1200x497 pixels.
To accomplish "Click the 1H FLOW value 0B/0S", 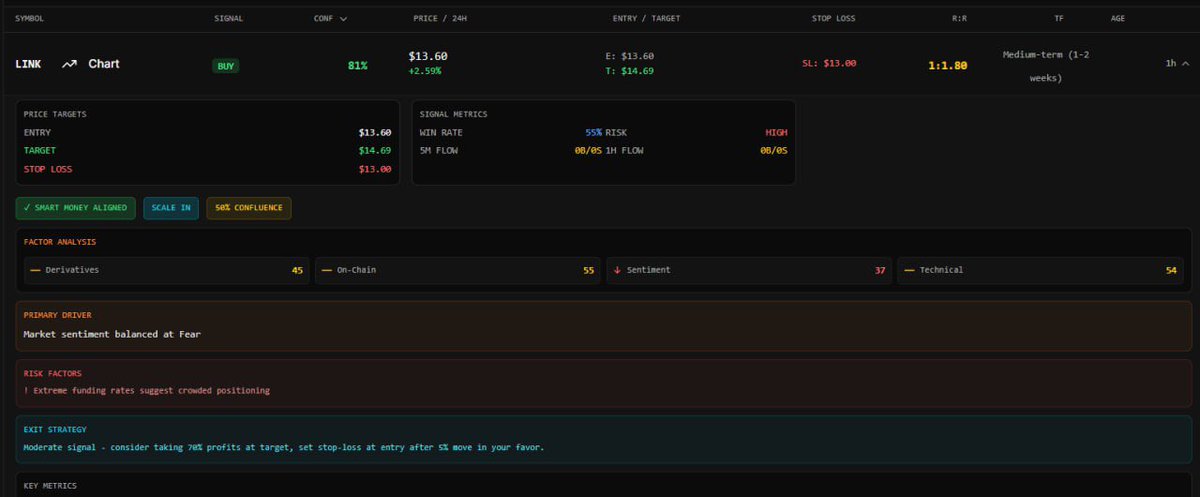I will [x=773, y=151].
